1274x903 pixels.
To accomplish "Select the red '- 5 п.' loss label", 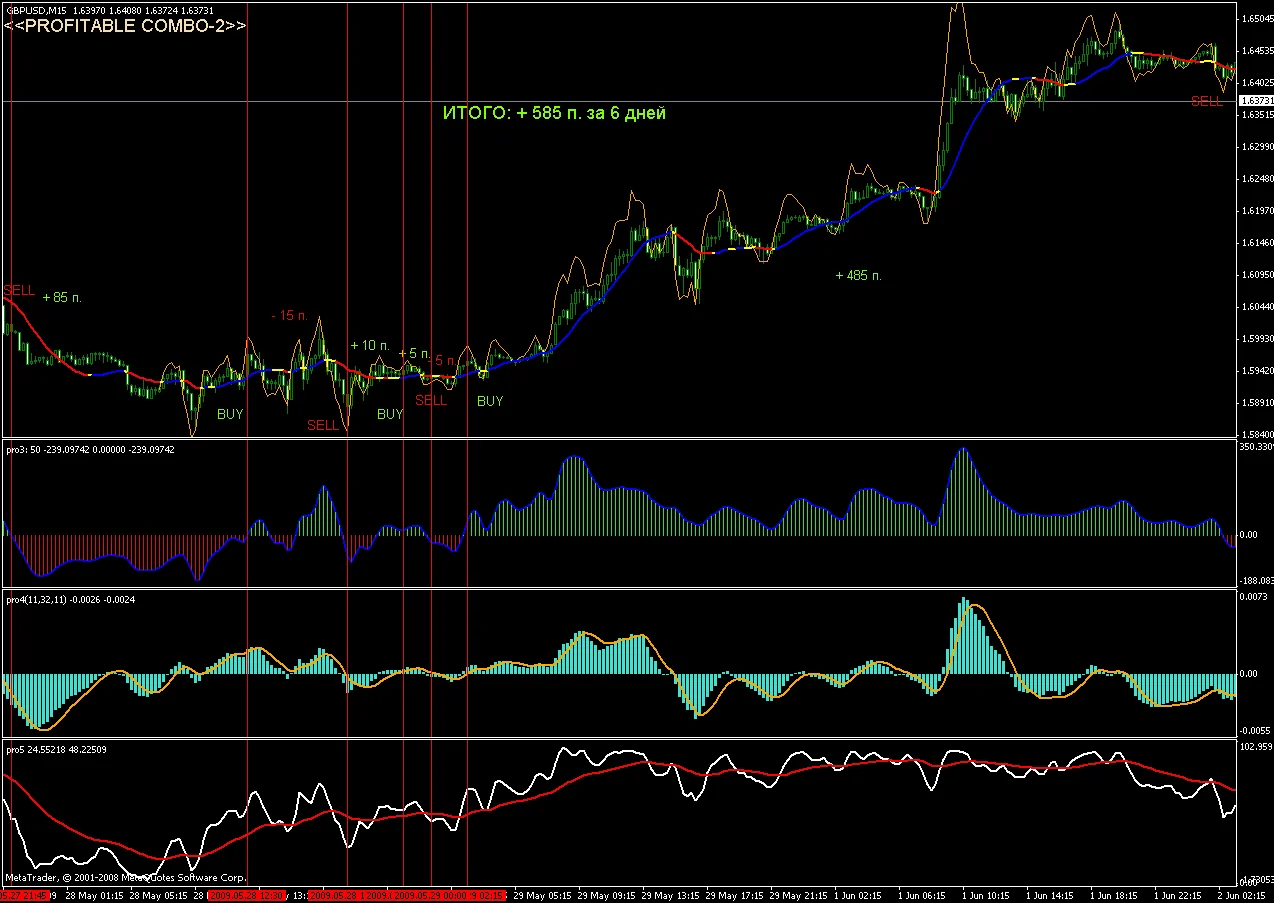I will pos(441,361).
